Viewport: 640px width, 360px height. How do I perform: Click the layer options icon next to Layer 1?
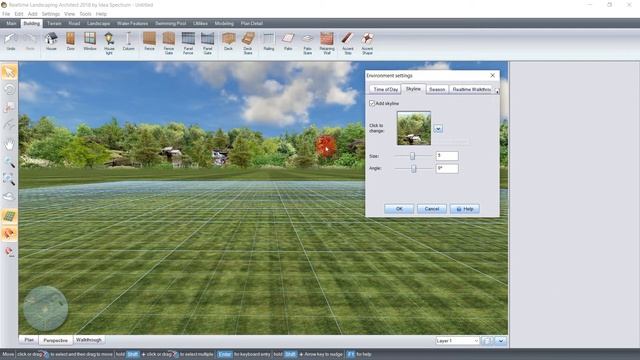(x=487, y=340)
